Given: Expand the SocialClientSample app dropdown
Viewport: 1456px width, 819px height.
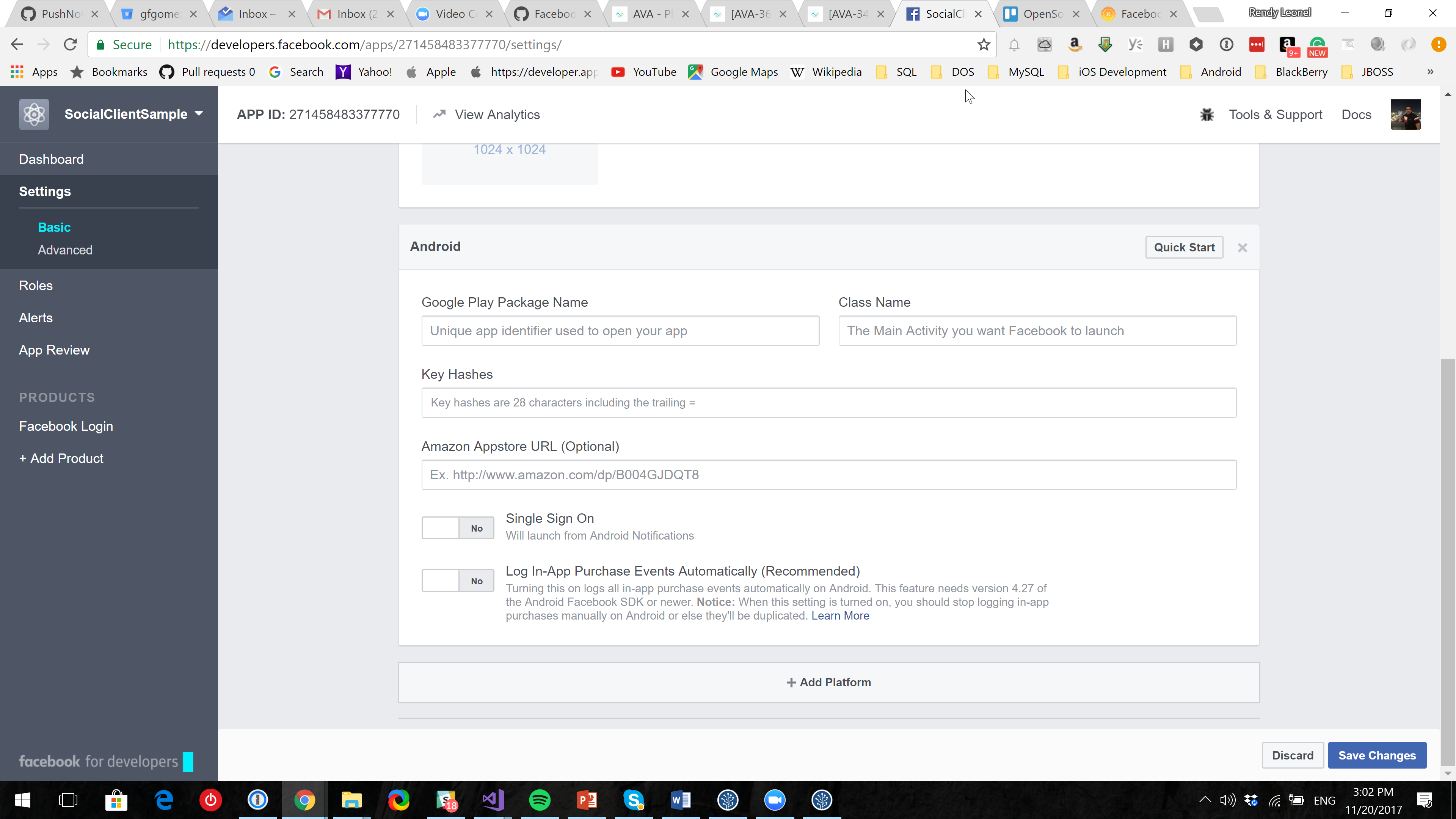Looking at the screenshot, I should point(199,114).
